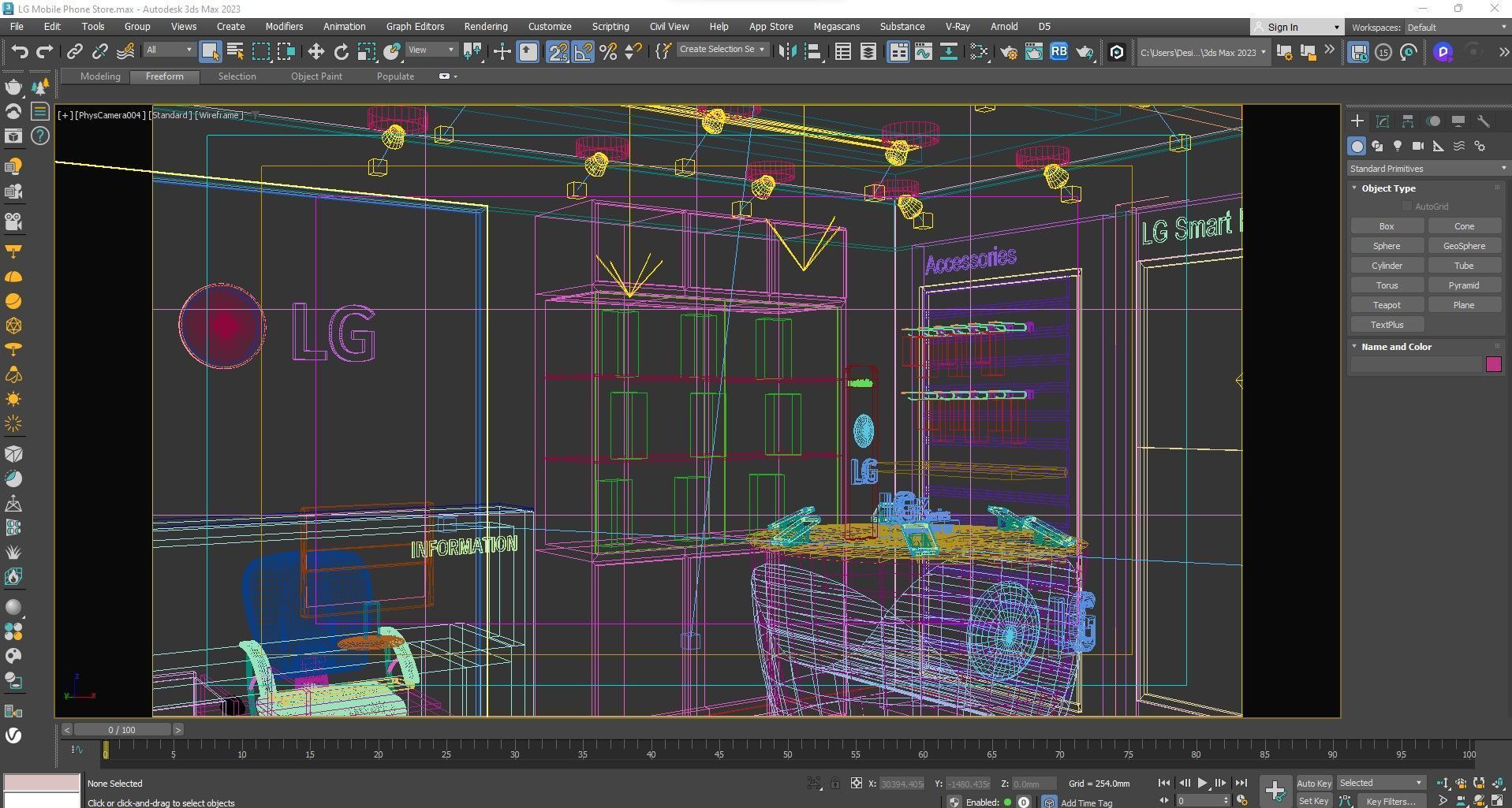This screenshot has height=808, width=1512.
Task: Toggle absolute/offset transform type-in mode
Action: [x=857, y=784]
